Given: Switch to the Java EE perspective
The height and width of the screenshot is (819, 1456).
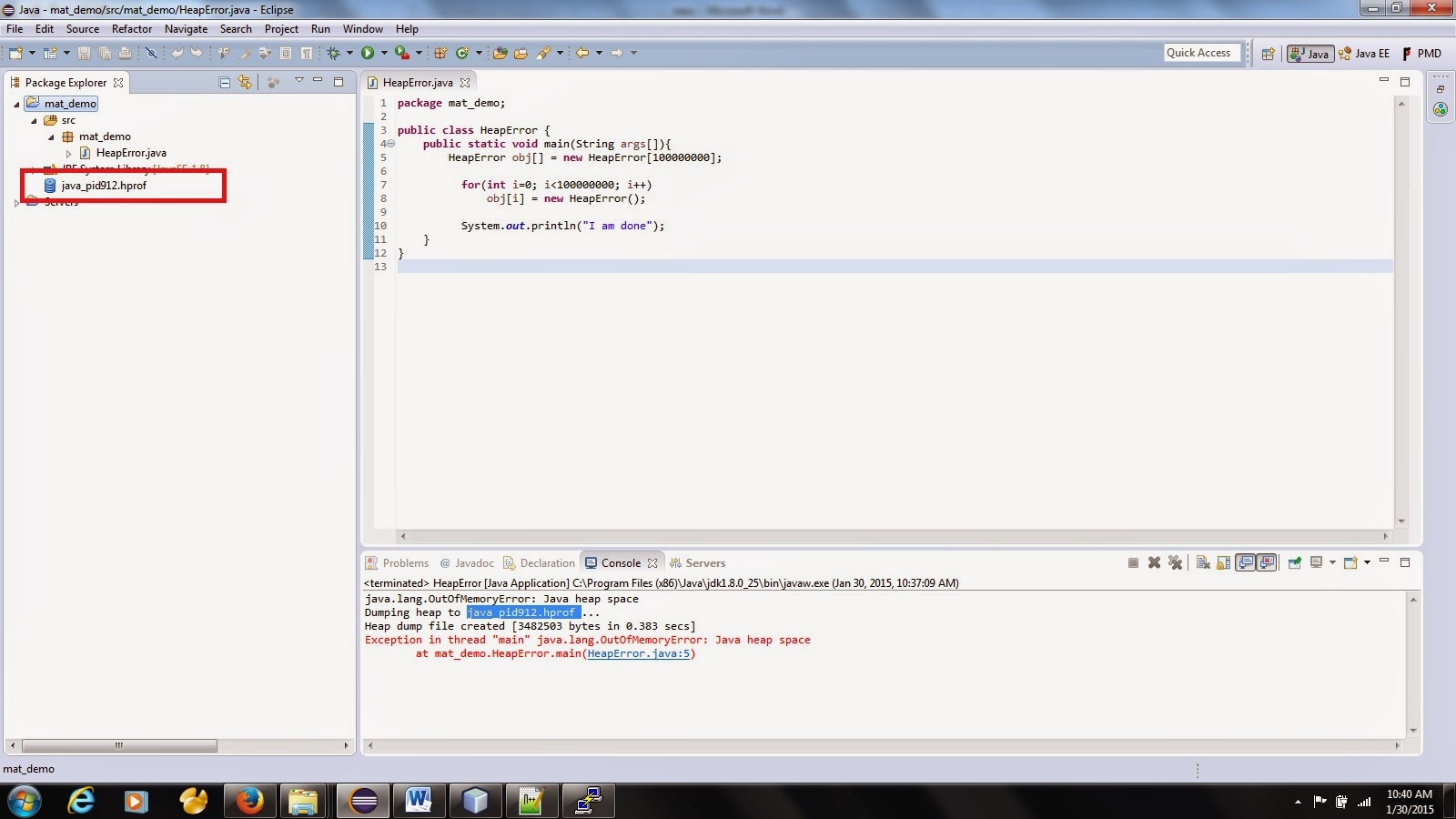Looking at the screenshot, I should [1364, 54].
